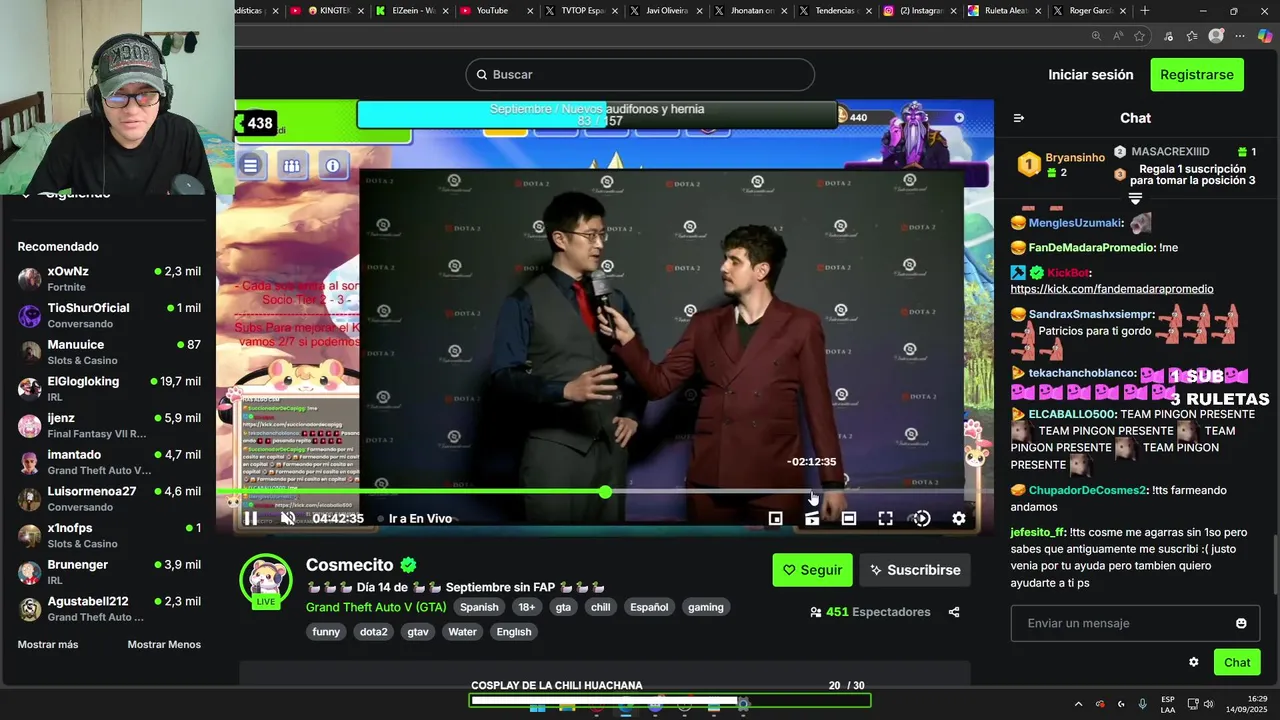The height and width of the screenshot is (720, 1280).
Task: Share the stream via share icon
Action: [x=954, y=612]
